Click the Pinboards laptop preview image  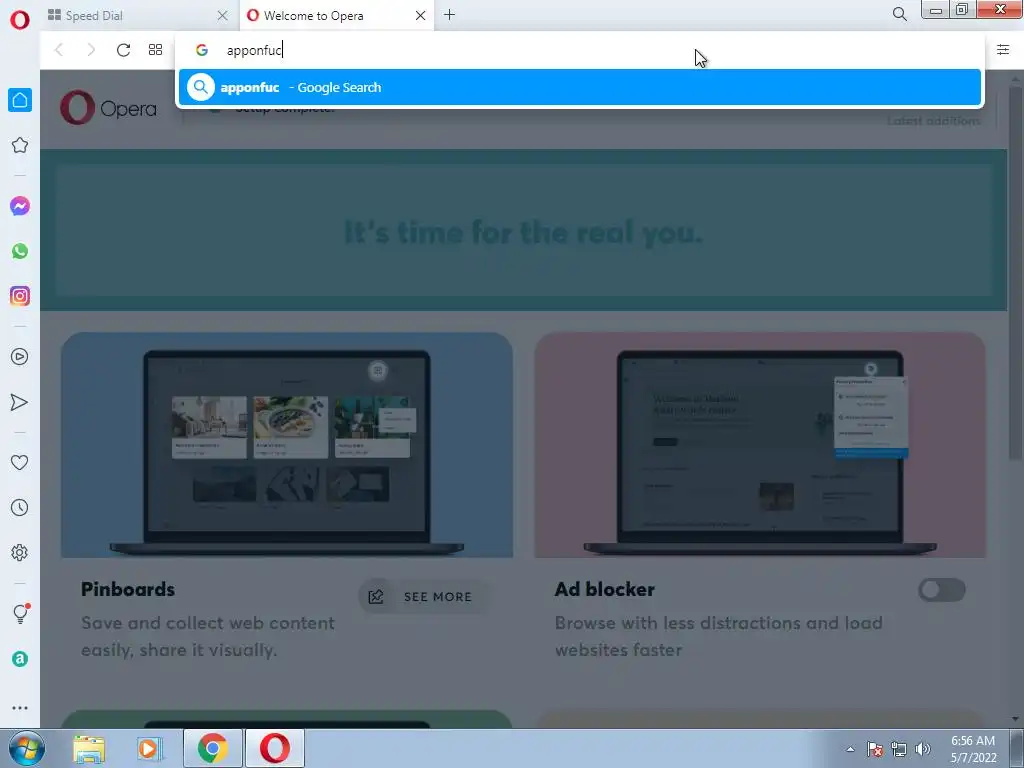287,445
